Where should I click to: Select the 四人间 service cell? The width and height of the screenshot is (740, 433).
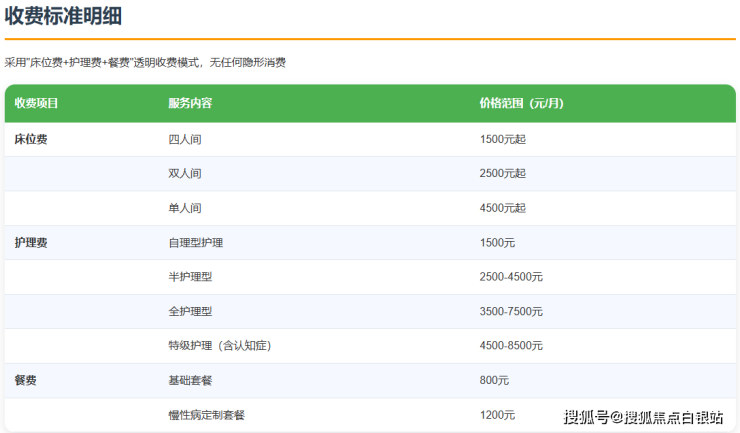tap(185, 139)
